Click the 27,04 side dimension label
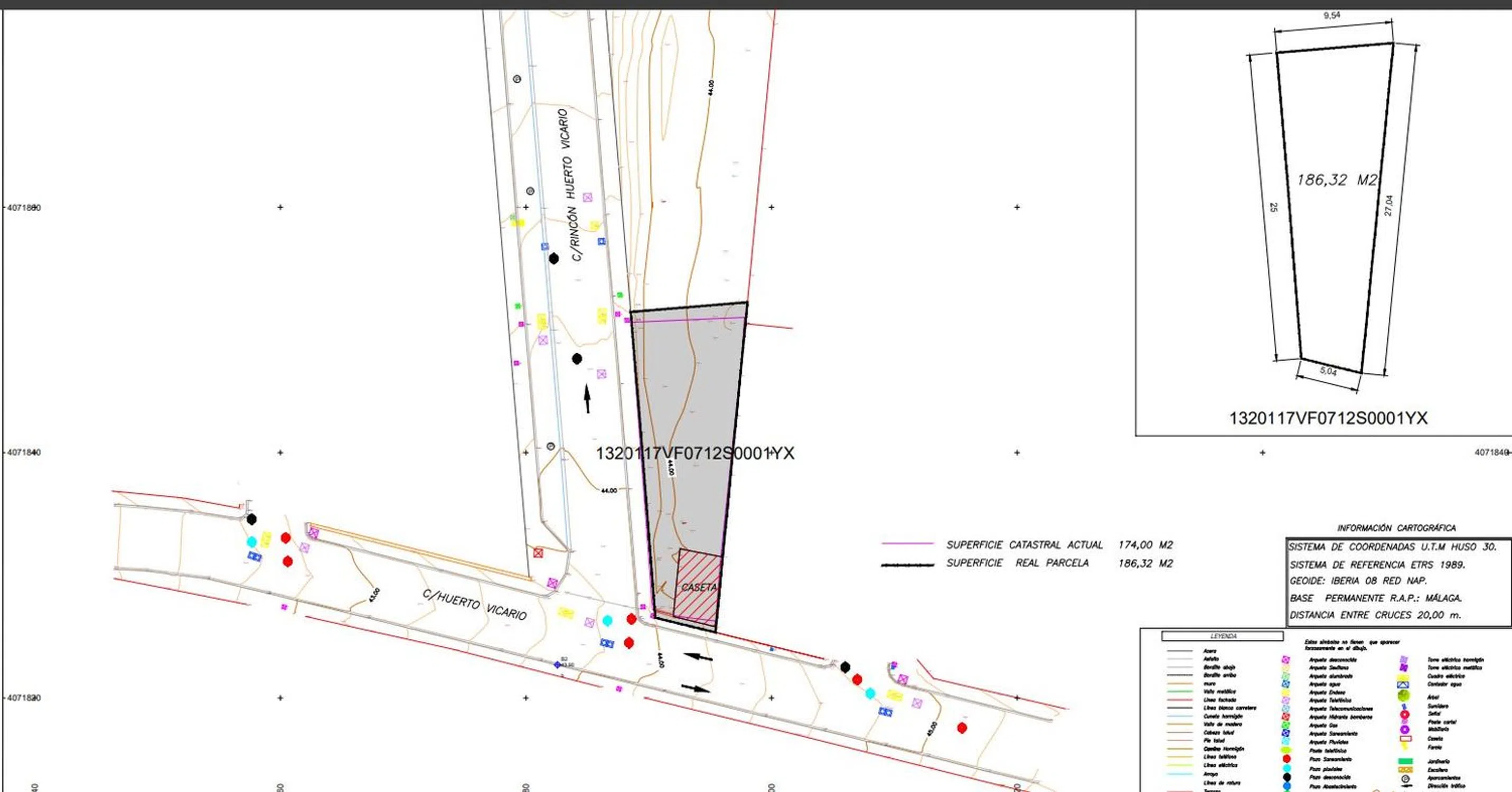The height and width of the screenshot is (792, 1512). coord(1388,205)
